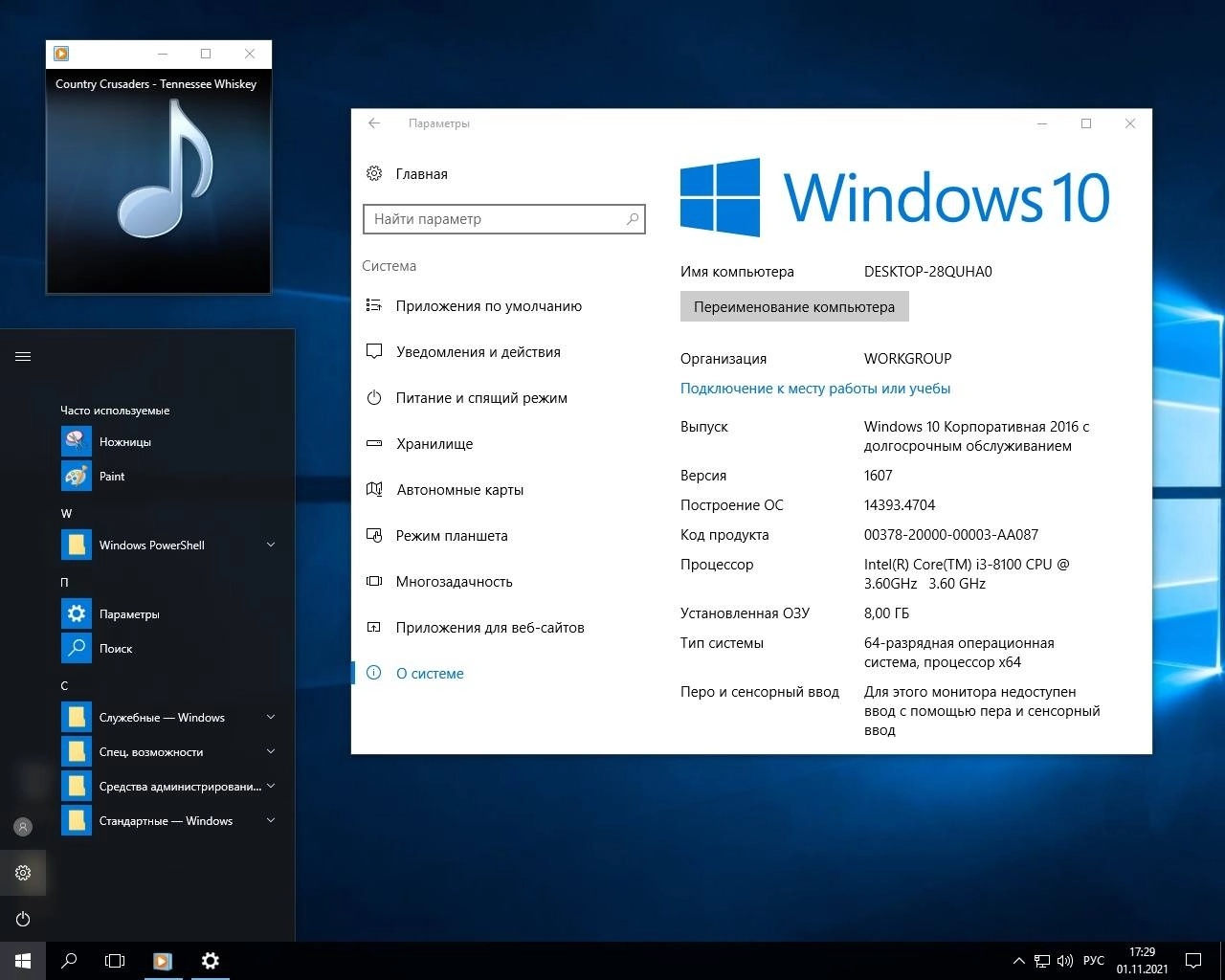Click Подключение к месту работы или учебы link

815,389
